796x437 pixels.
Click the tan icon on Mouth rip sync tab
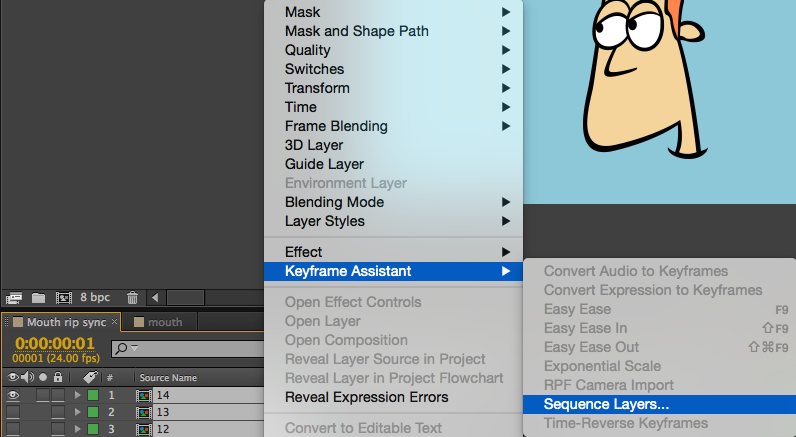tap(18, 322)
